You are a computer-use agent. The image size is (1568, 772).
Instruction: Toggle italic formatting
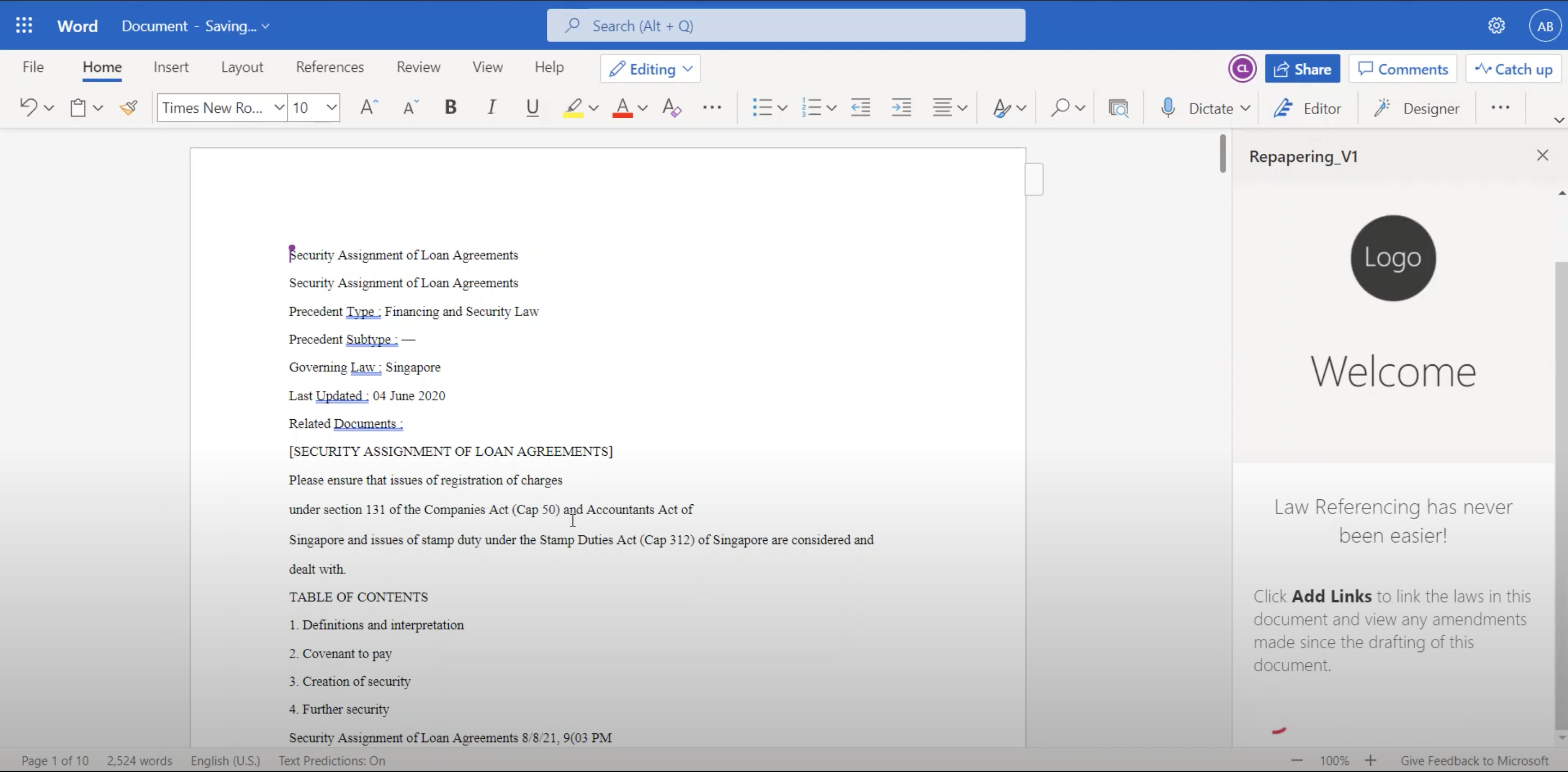491,108
